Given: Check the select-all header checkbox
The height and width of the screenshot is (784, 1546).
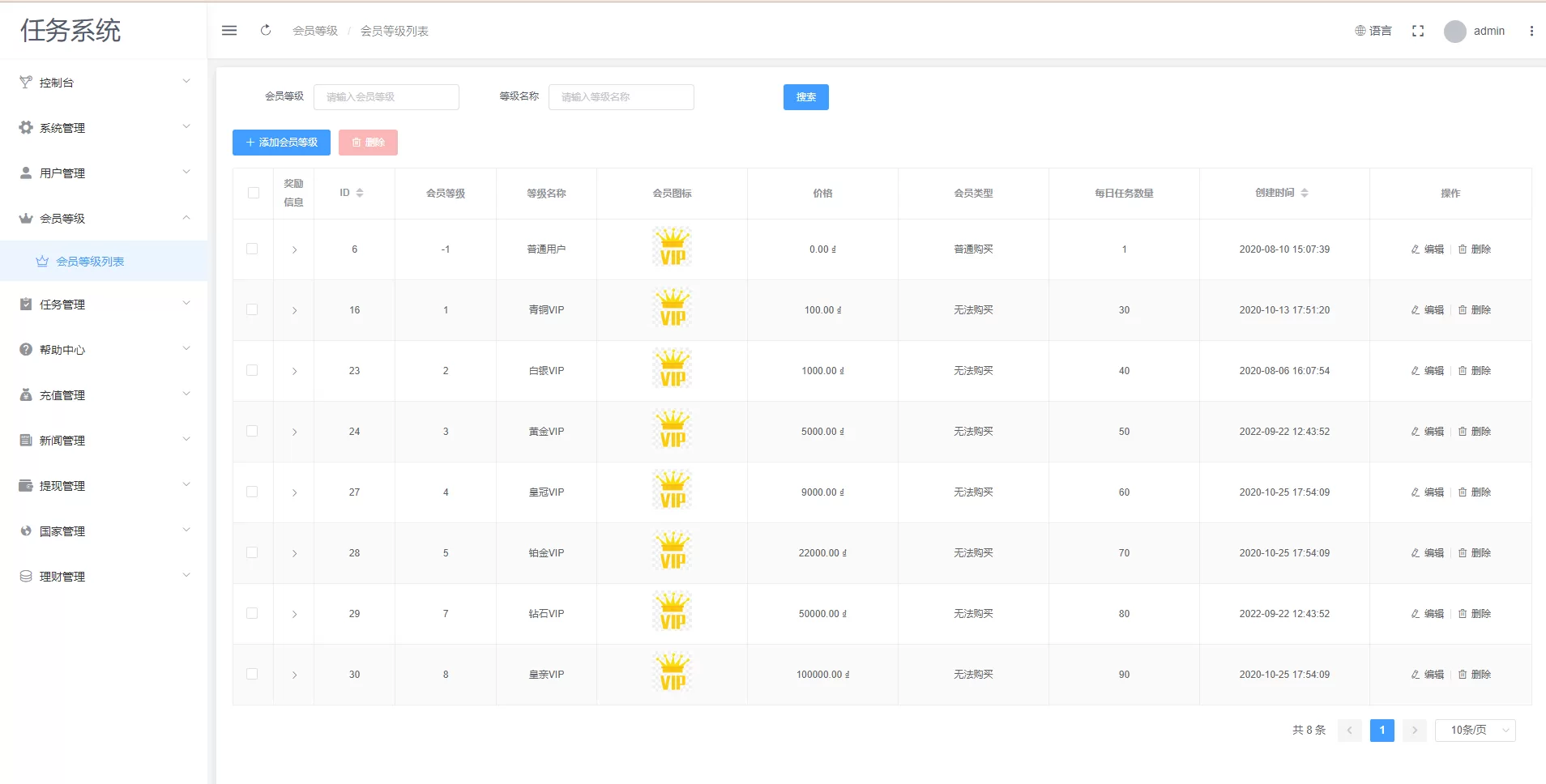Looking at the screenshot, I should (254, 193).
